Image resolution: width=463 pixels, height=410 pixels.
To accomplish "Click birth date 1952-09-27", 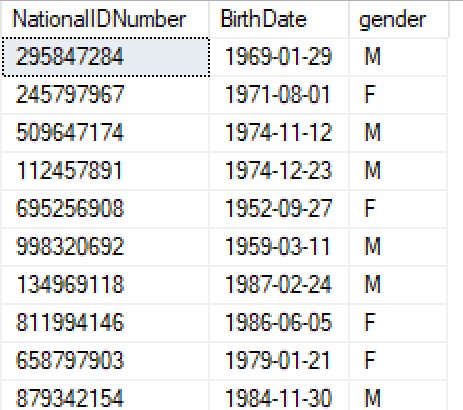I will click(279, 209).
